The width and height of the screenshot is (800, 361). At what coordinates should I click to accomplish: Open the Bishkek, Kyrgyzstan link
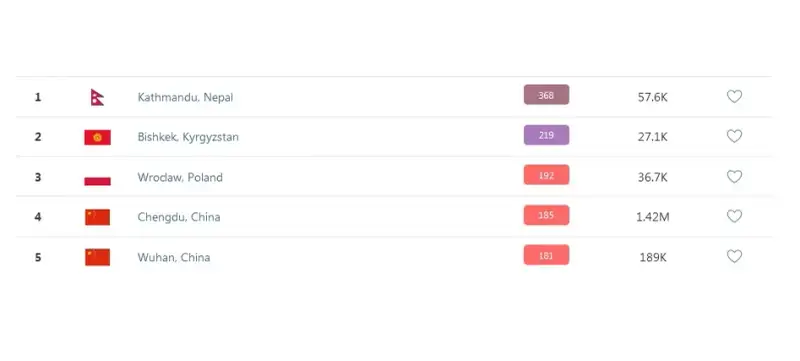click(x=188, y=137)
